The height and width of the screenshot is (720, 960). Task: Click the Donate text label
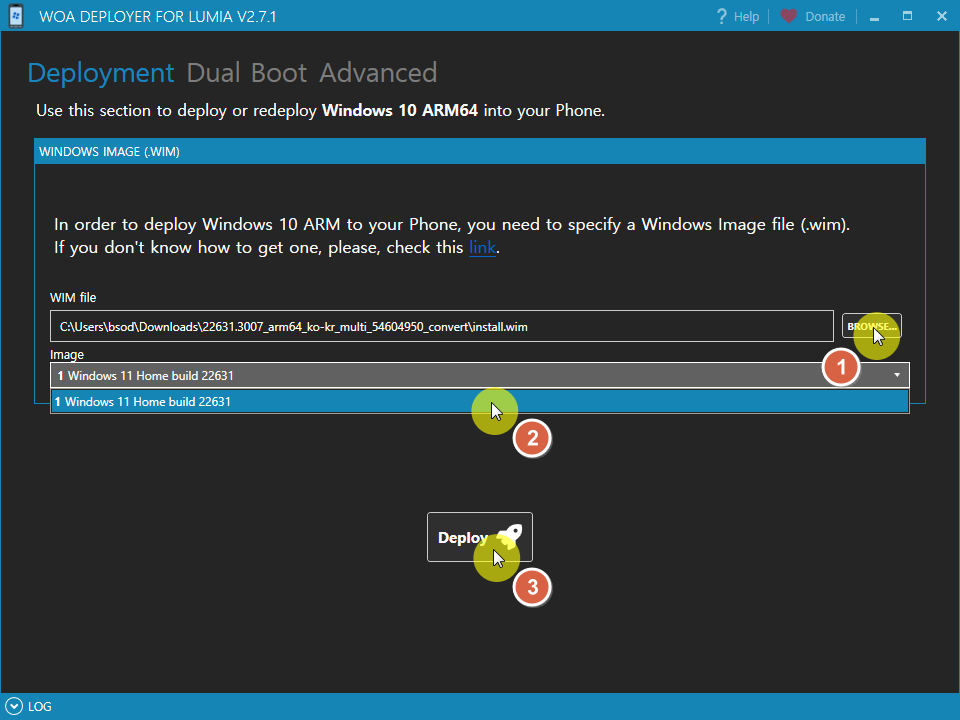[825, 17]
